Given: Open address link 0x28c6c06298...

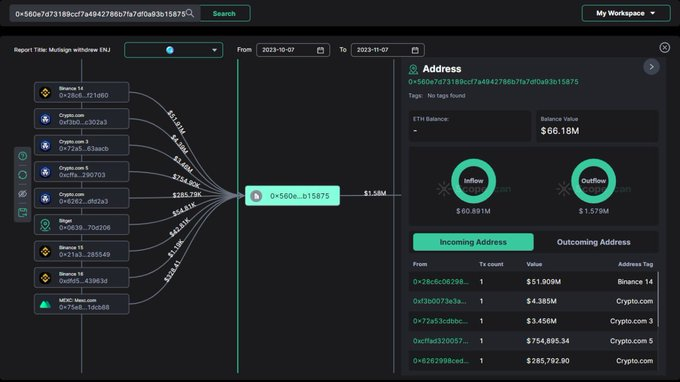Looking at the screenshot, I should pos(441,282).
